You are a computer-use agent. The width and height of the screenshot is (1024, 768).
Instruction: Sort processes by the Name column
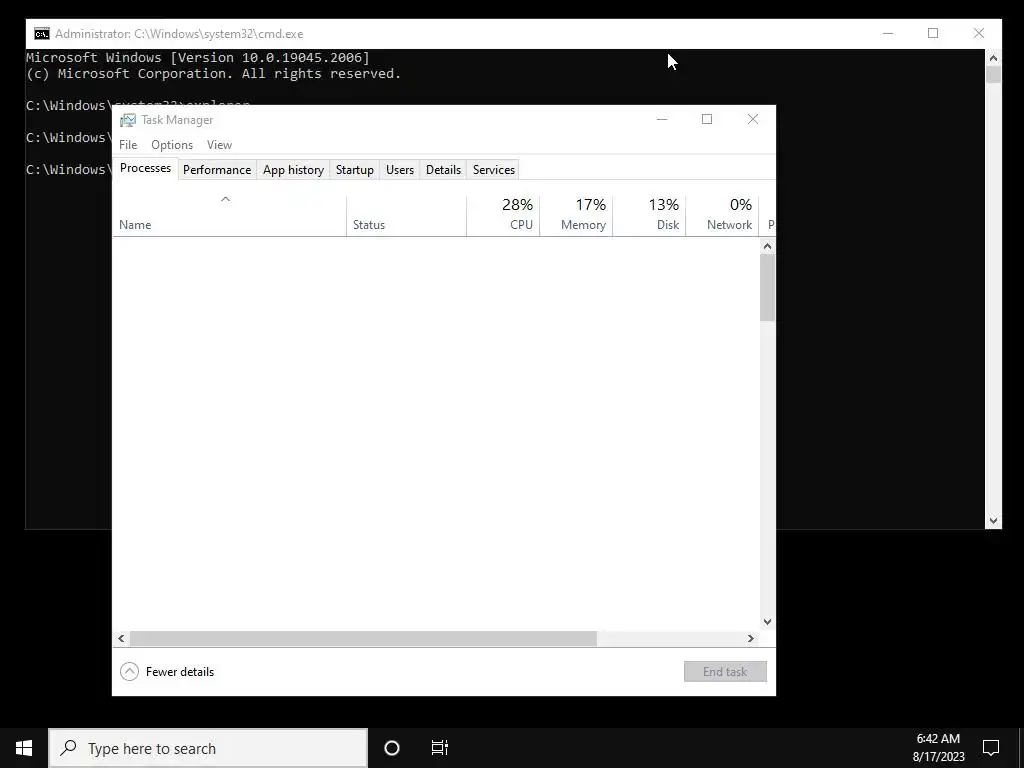click(229, 216)
